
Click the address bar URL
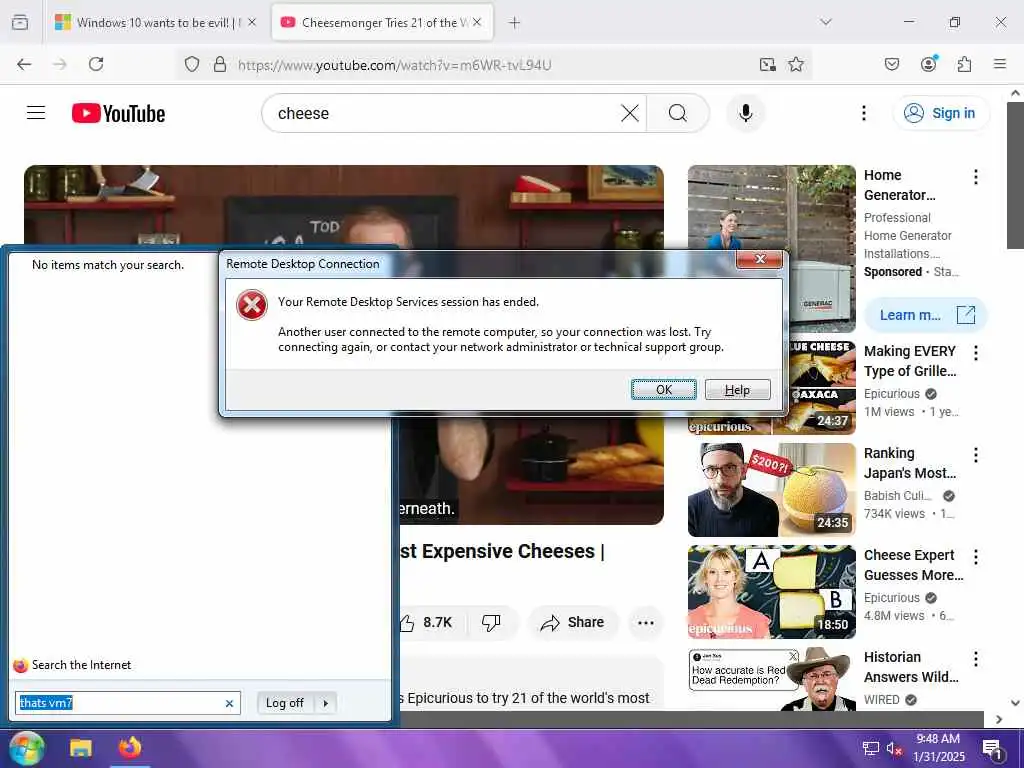point(394,65)
